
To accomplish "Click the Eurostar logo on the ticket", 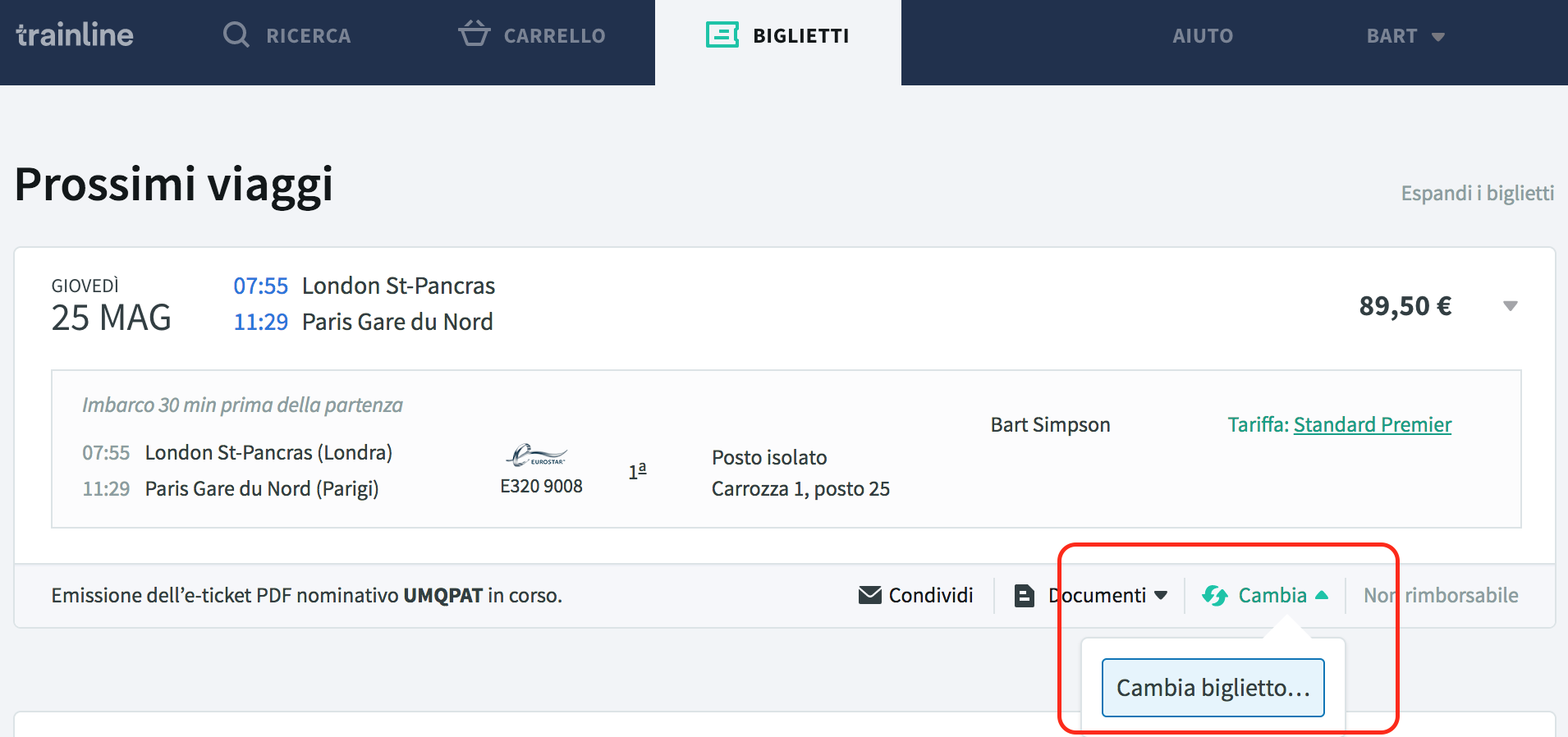I will click(536, 455).
